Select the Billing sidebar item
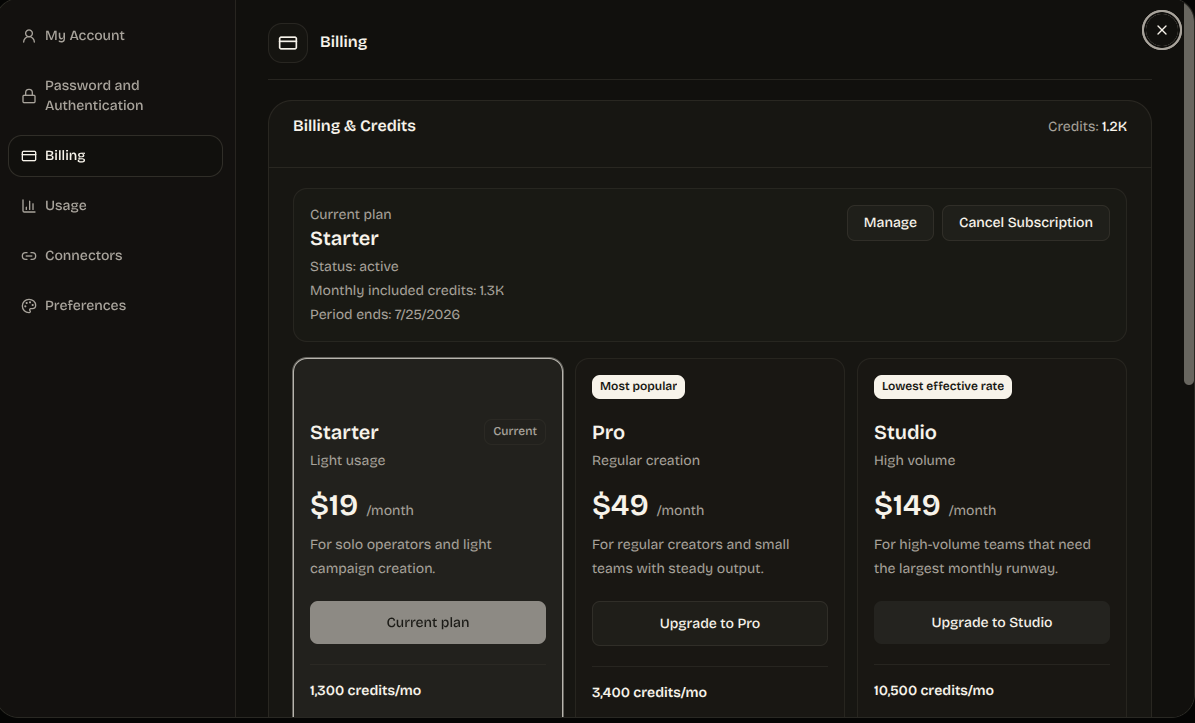Screen dimensions: 1195x723 [115, 156]
